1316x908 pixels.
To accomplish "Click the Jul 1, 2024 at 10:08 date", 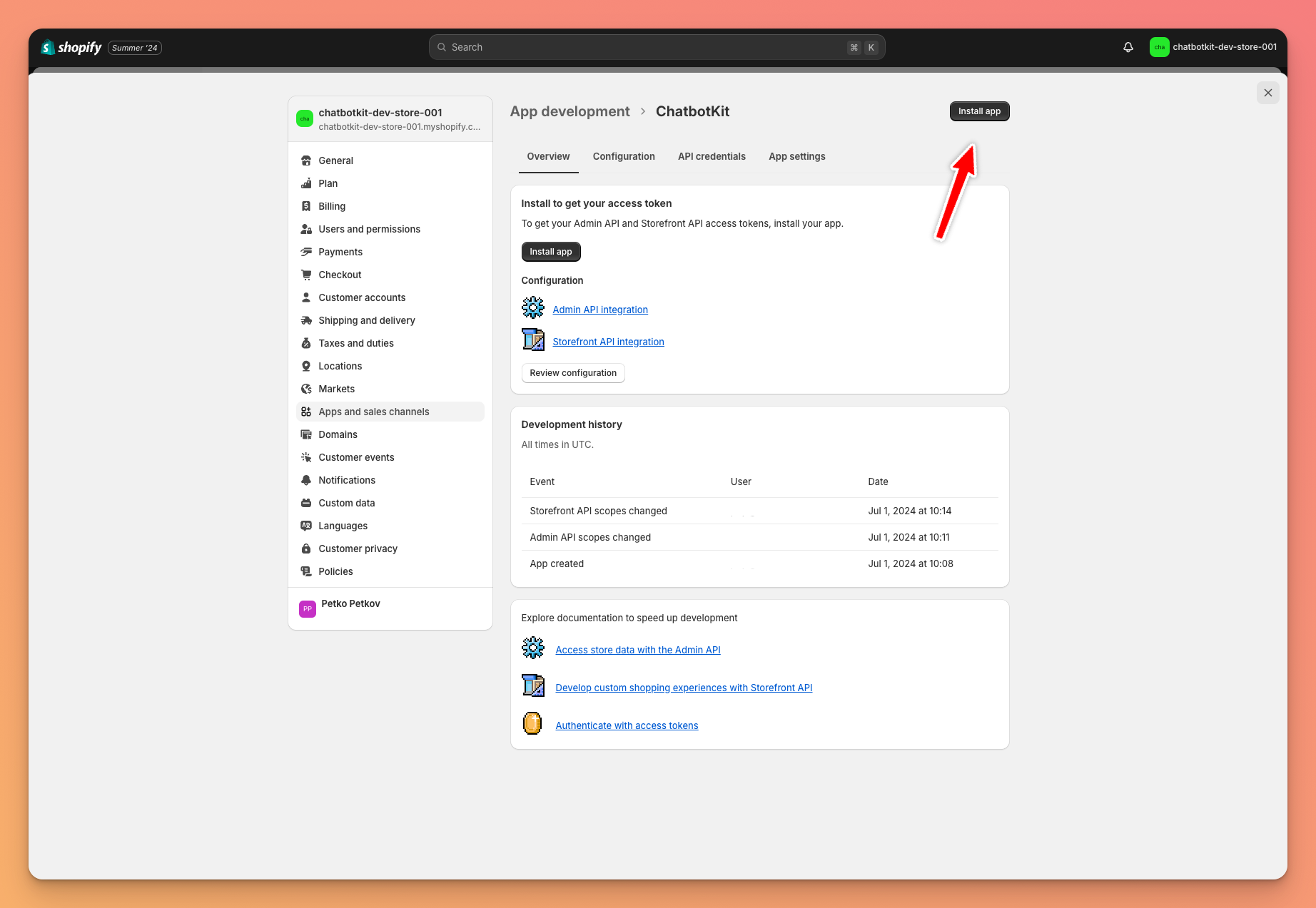I will click(910, 563).
